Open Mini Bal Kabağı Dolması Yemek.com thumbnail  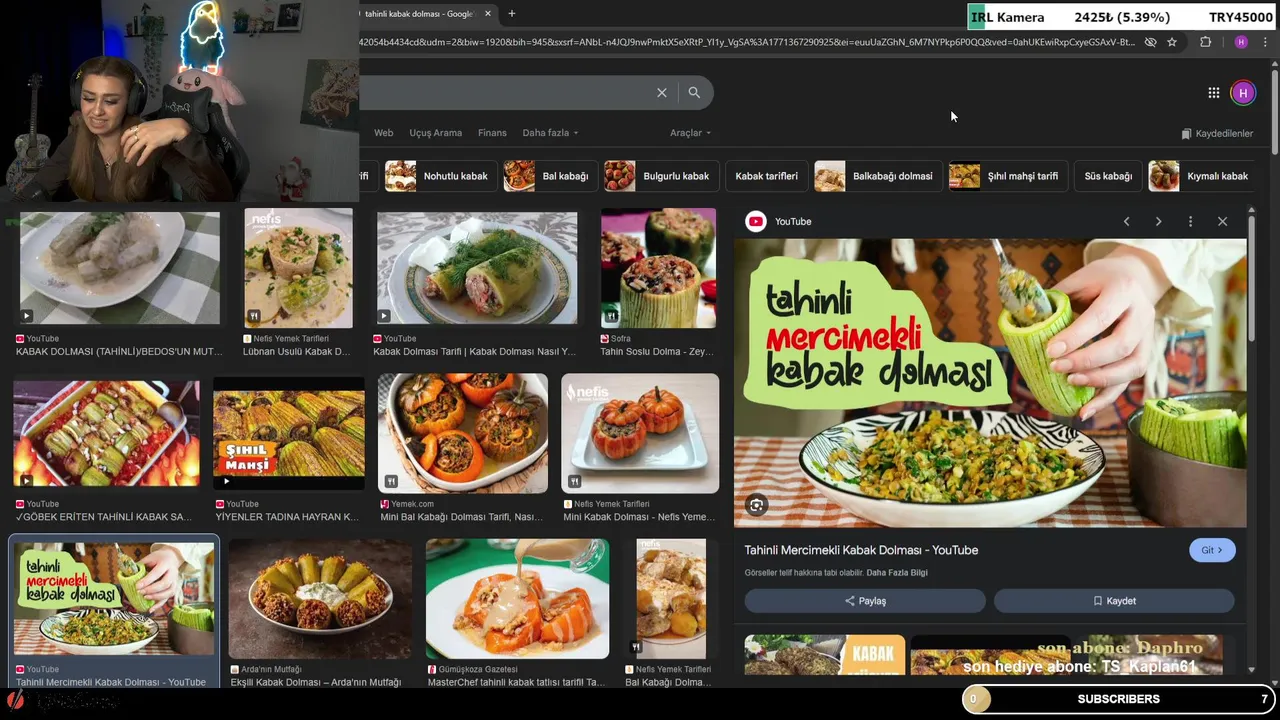(x=463, y=433)
